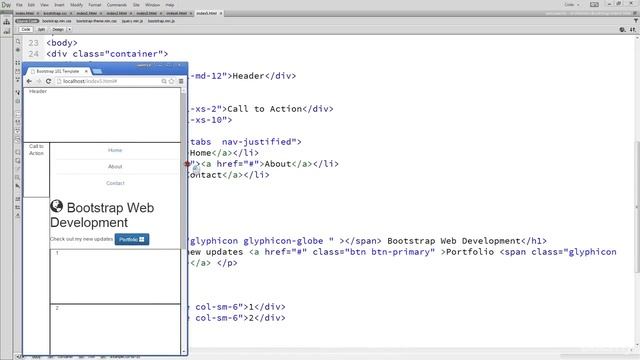Open the Help menu
Screen dimensions: 640x360
pyautogui.click(x=170, y=5)
